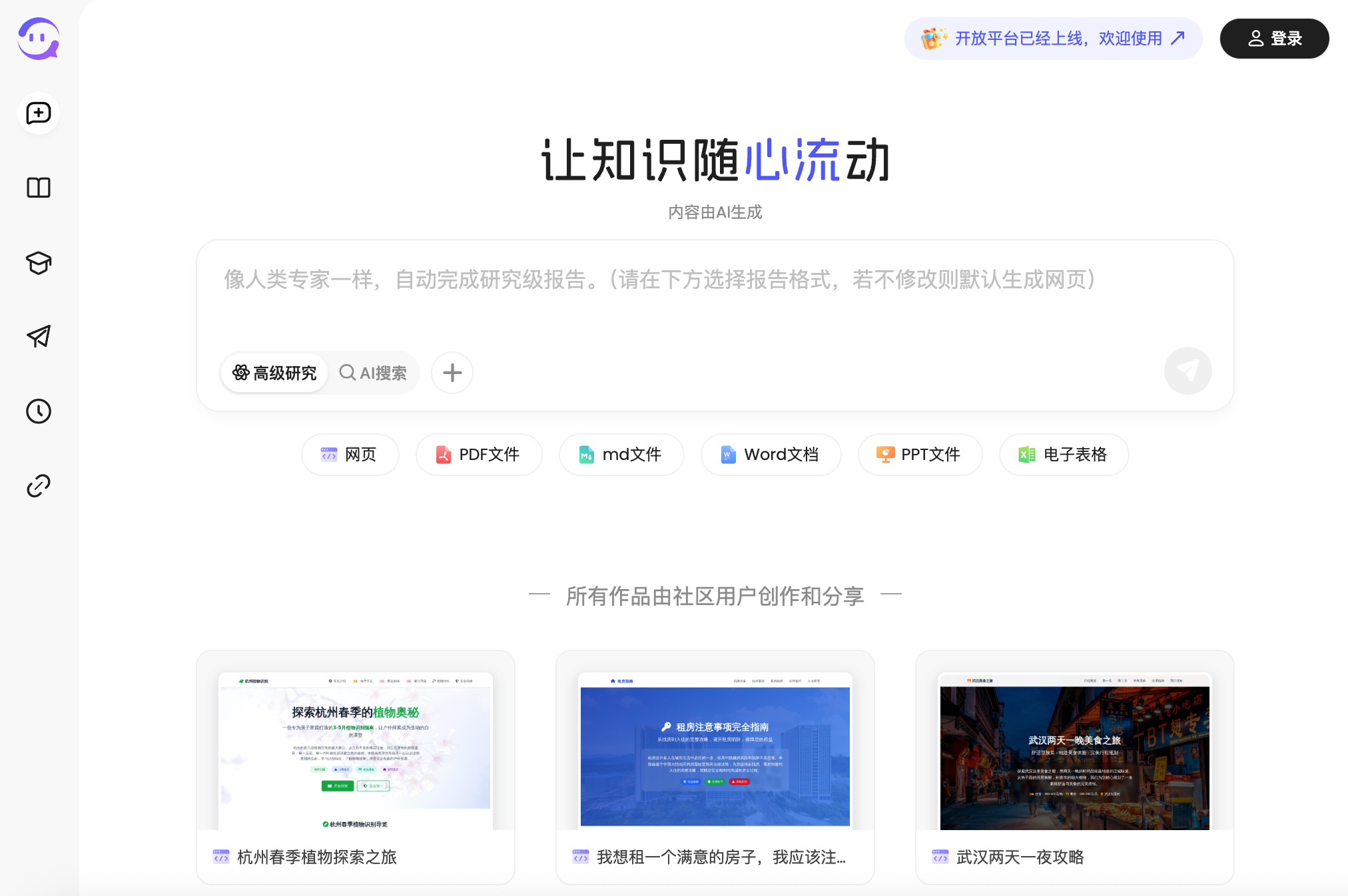Open the book library sidebar icon

tap(39, 188)
